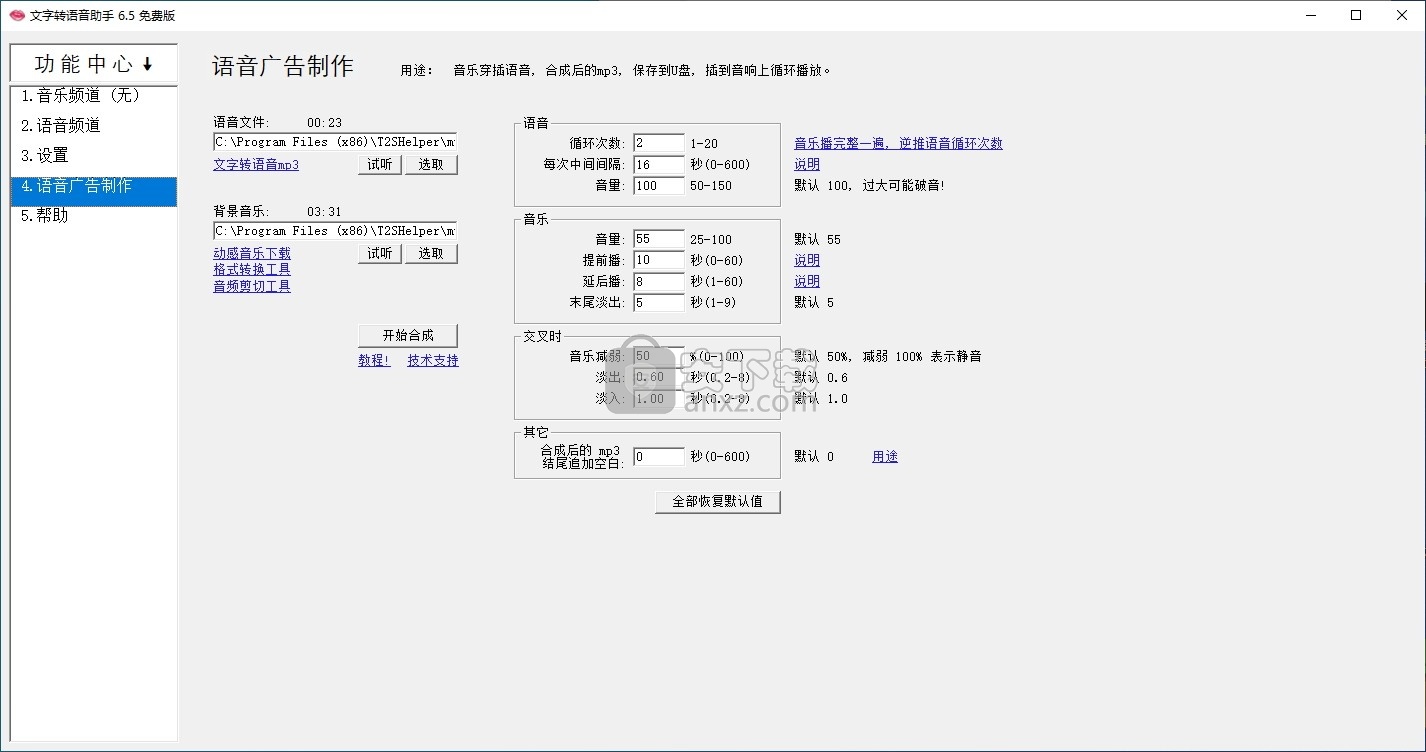Go to 3.设置 in sidebar
Screen dimensions: 1426x752
tap(94, 156)
